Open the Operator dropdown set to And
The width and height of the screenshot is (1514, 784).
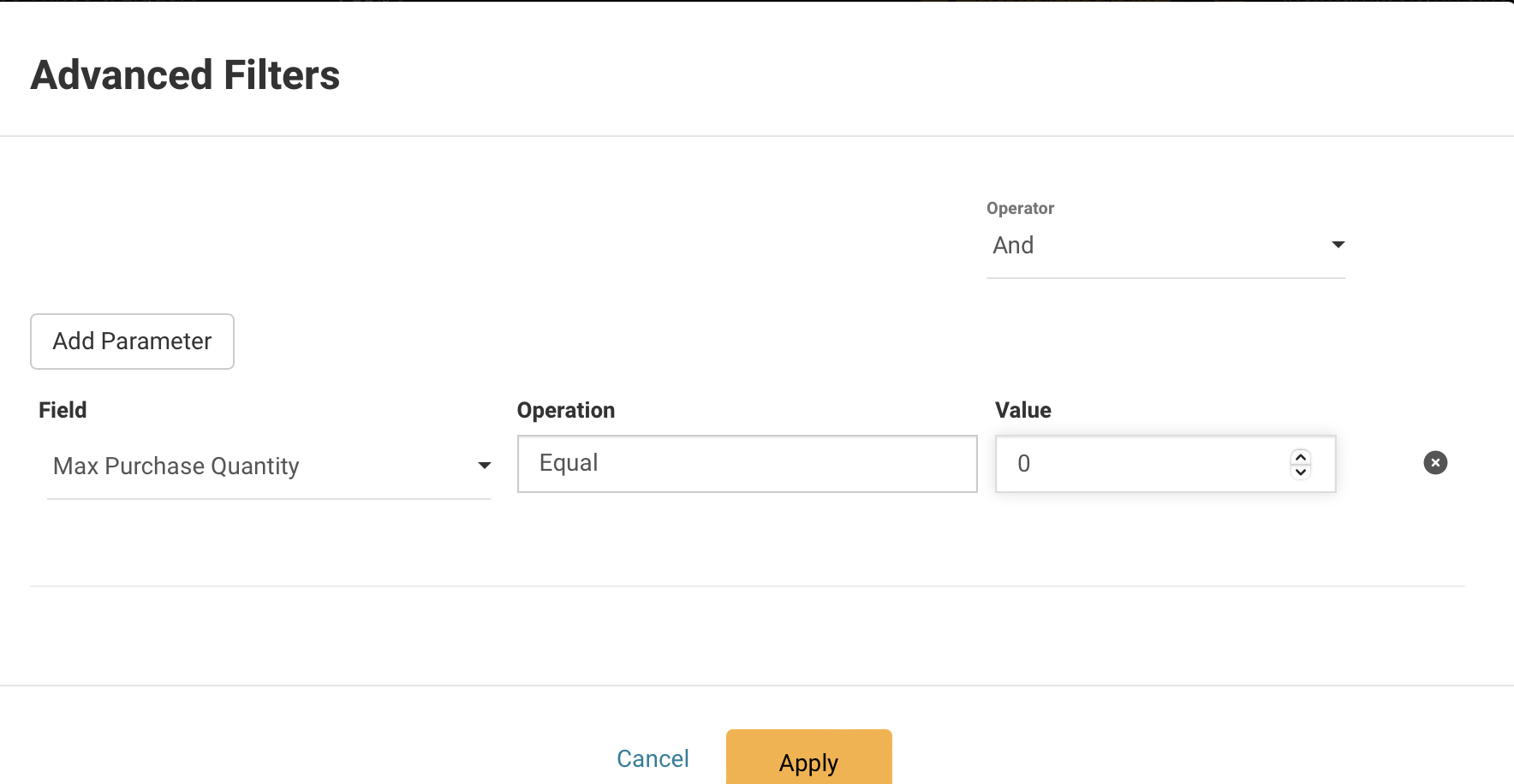[x=1165, y=246]
